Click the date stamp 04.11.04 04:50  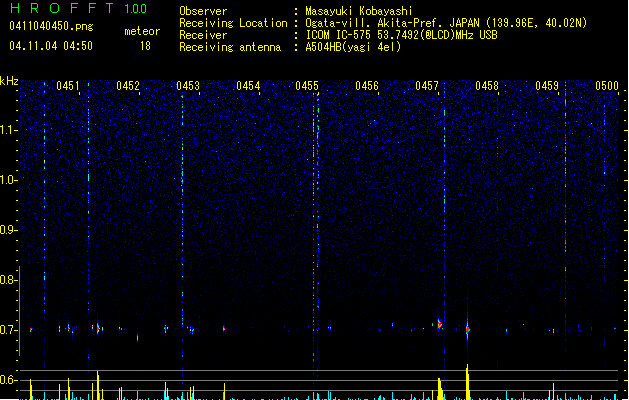click(51, 46)
